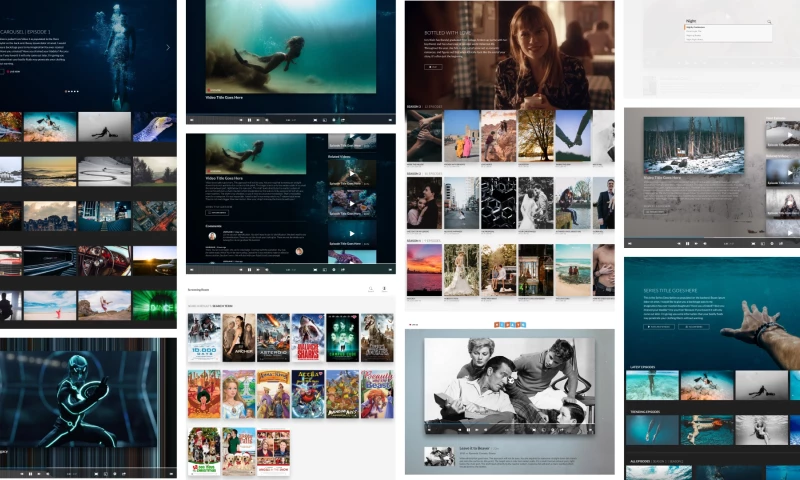The image size is (800, 480).
Task: Open the Asteroid movie poster
Action: 273,338
